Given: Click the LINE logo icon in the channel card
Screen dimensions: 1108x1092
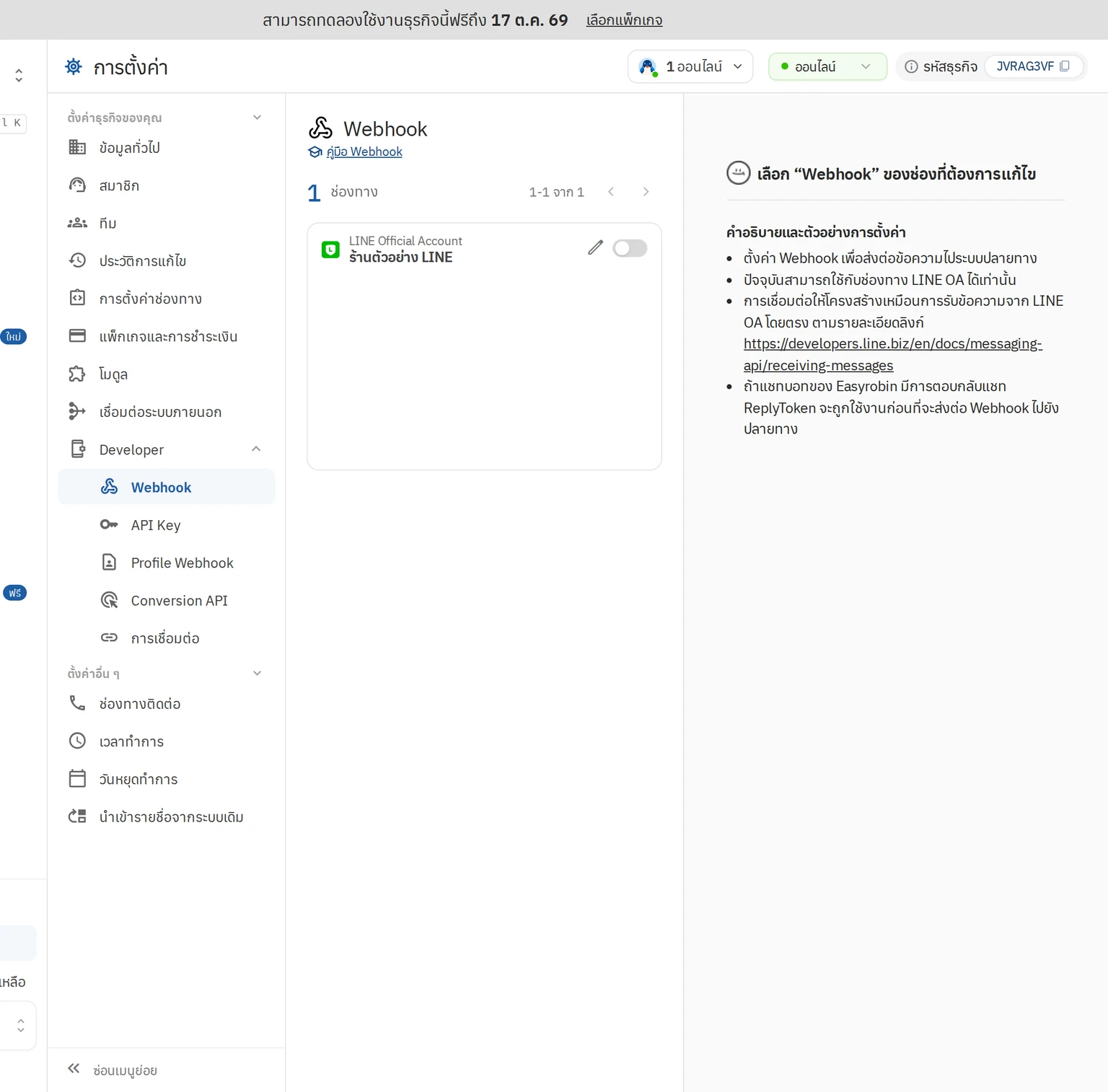Looking at the screenshot, I should [x=330, y=250].
